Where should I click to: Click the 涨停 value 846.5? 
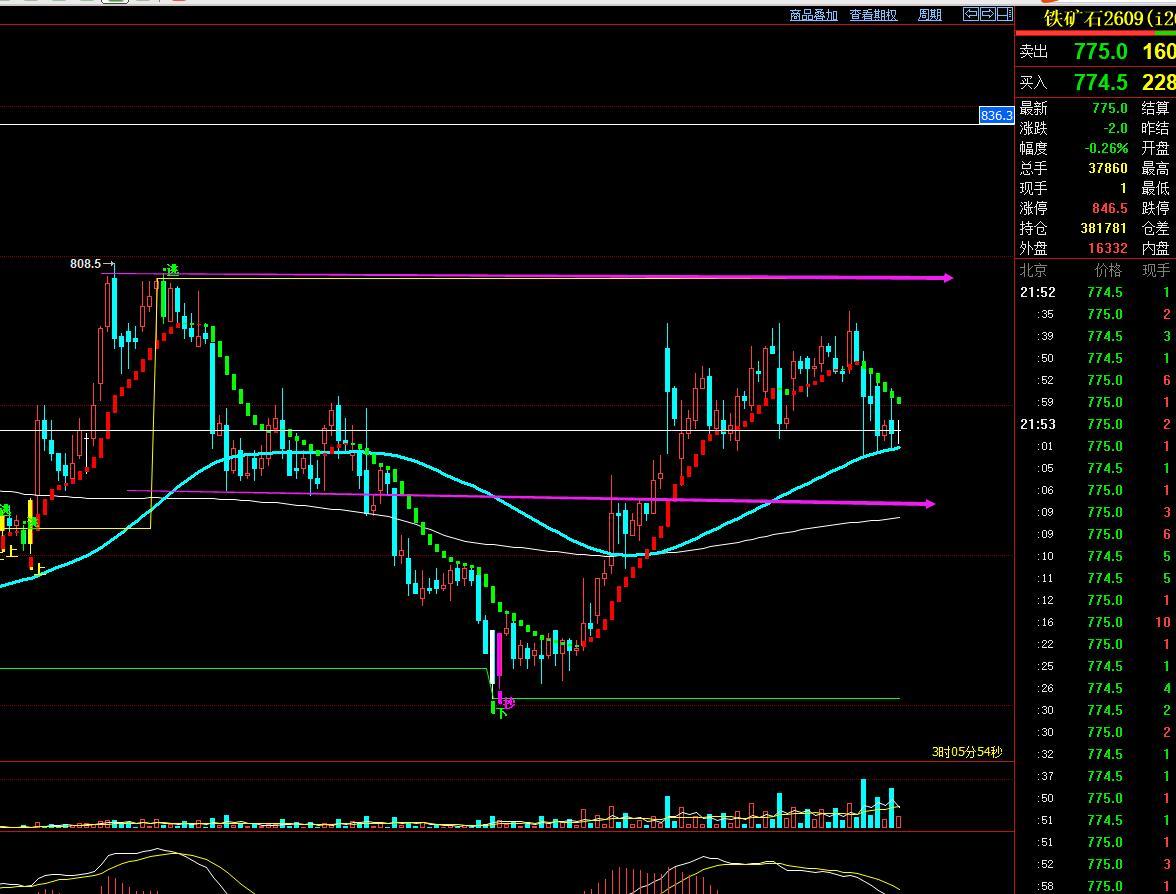tap(1109, 208)
